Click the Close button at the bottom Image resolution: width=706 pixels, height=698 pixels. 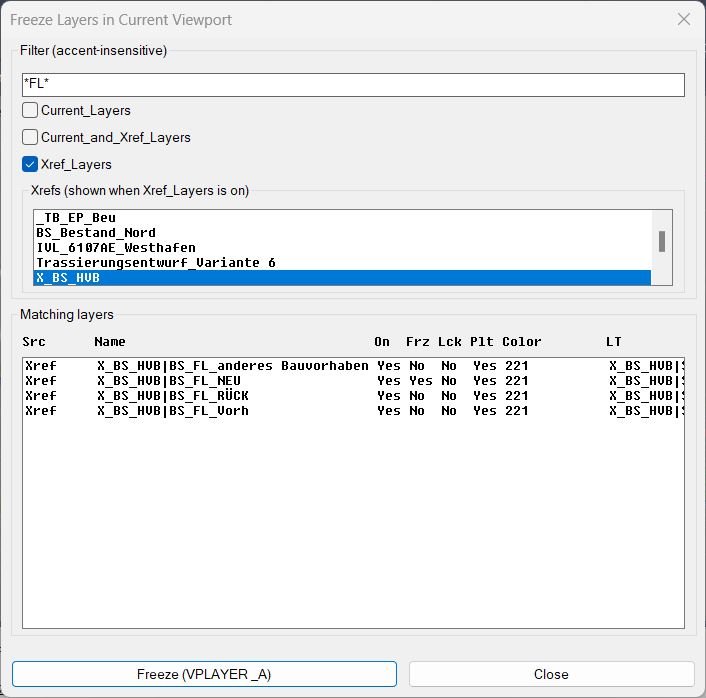click(x=551, y=674)
